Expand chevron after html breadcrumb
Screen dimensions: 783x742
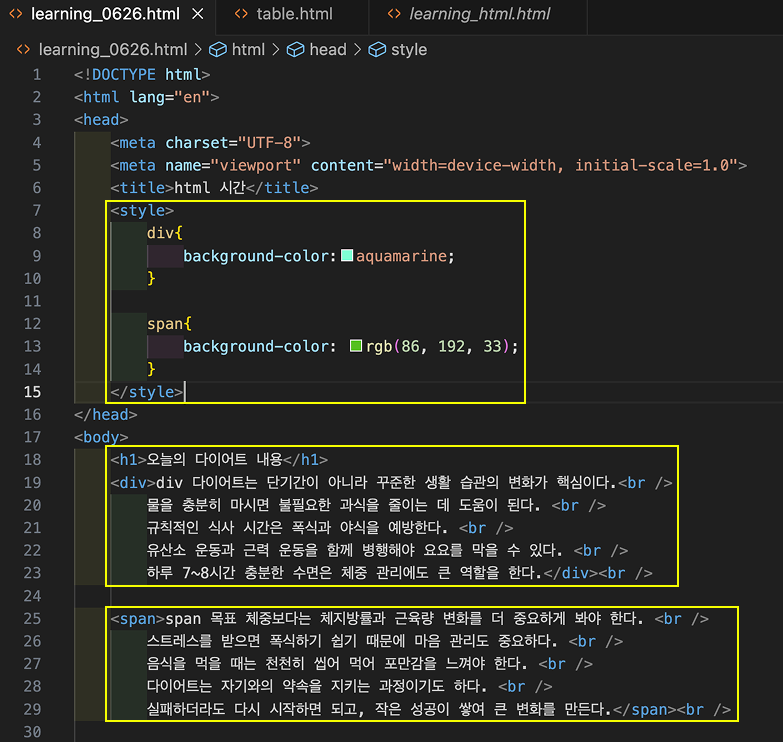(276, 49)
